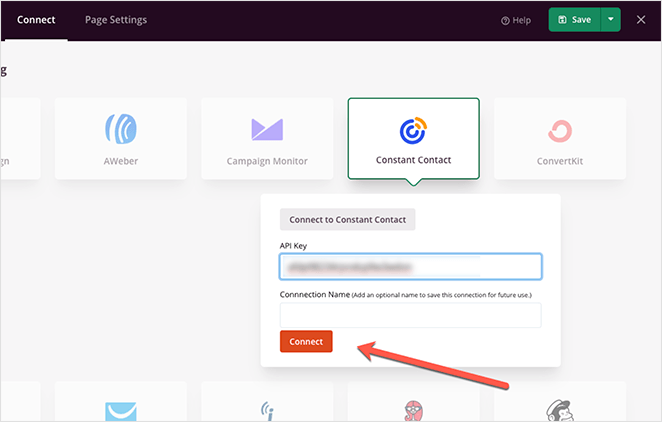Click the Help question mark icon

coord(506,20)
